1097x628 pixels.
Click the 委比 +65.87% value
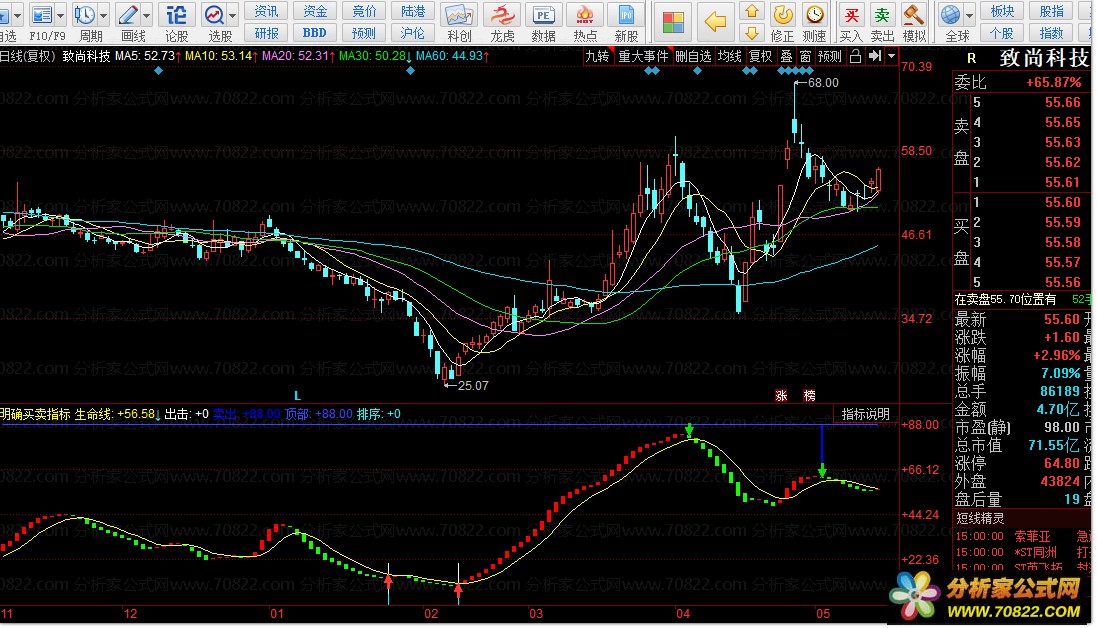click(1053, 83)
